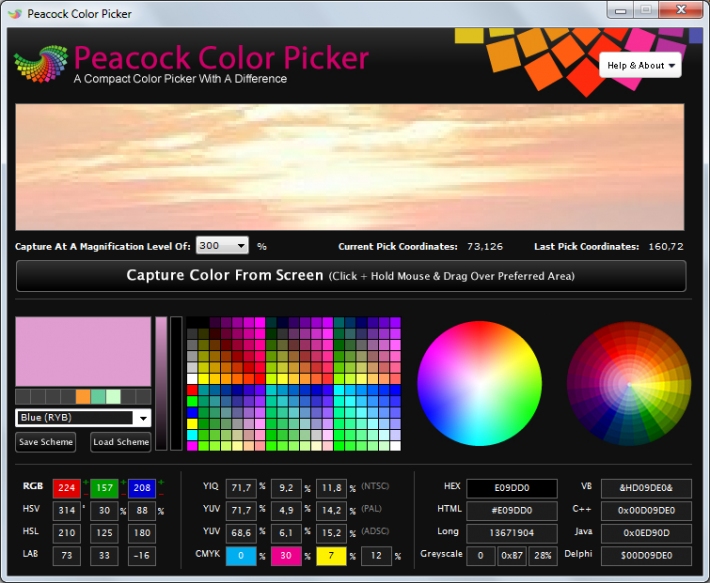Select the pale green scheme swatch under preview
The height and width of the screenshot is (583, 710).
point(113,397)
